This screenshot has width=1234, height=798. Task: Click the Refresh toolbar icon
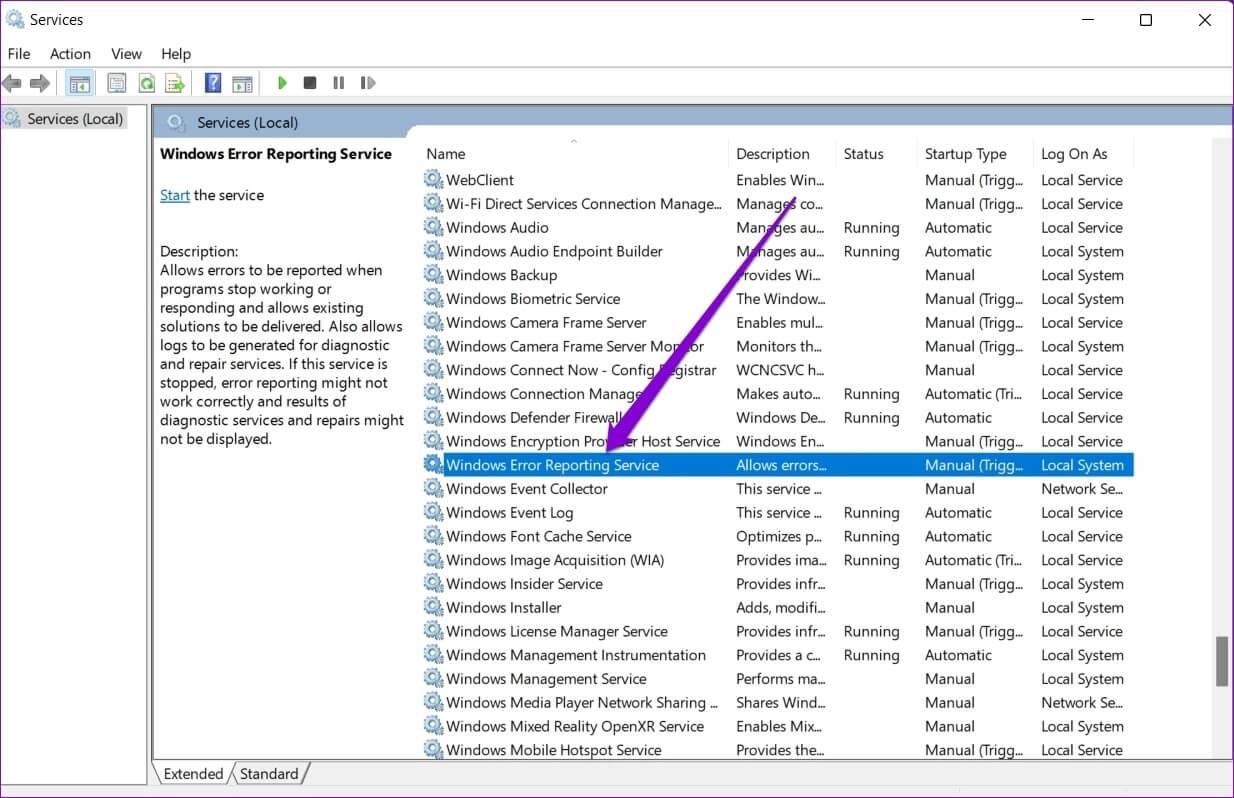coord(146,83)
